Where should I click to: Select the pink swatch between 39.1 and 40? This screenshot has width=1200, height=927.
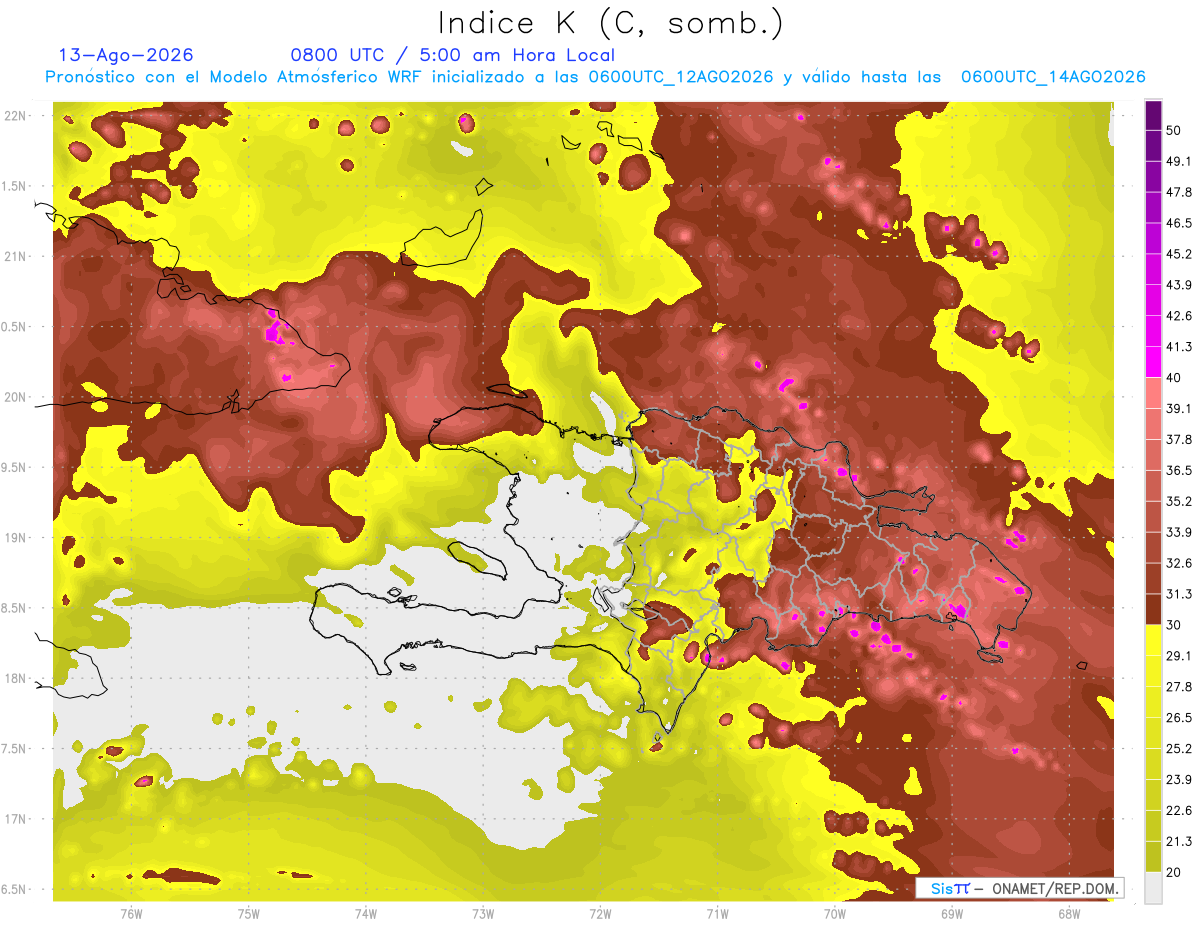tap(1153, 393)
